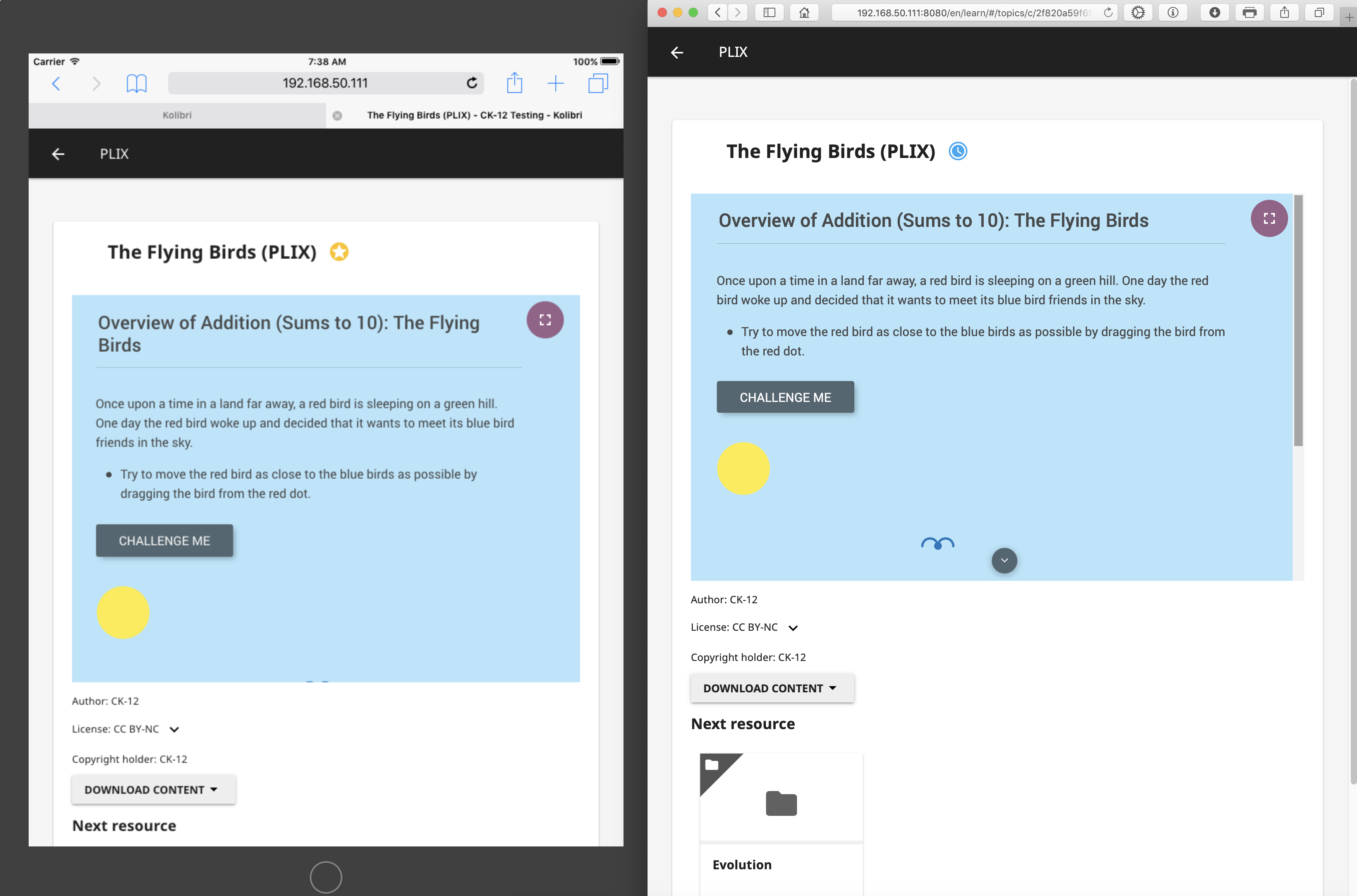Screen dimensions: 1357x896
Task: Click 'Copyright holder: CK-12' on iPad
Action: (x=130, y=759)
